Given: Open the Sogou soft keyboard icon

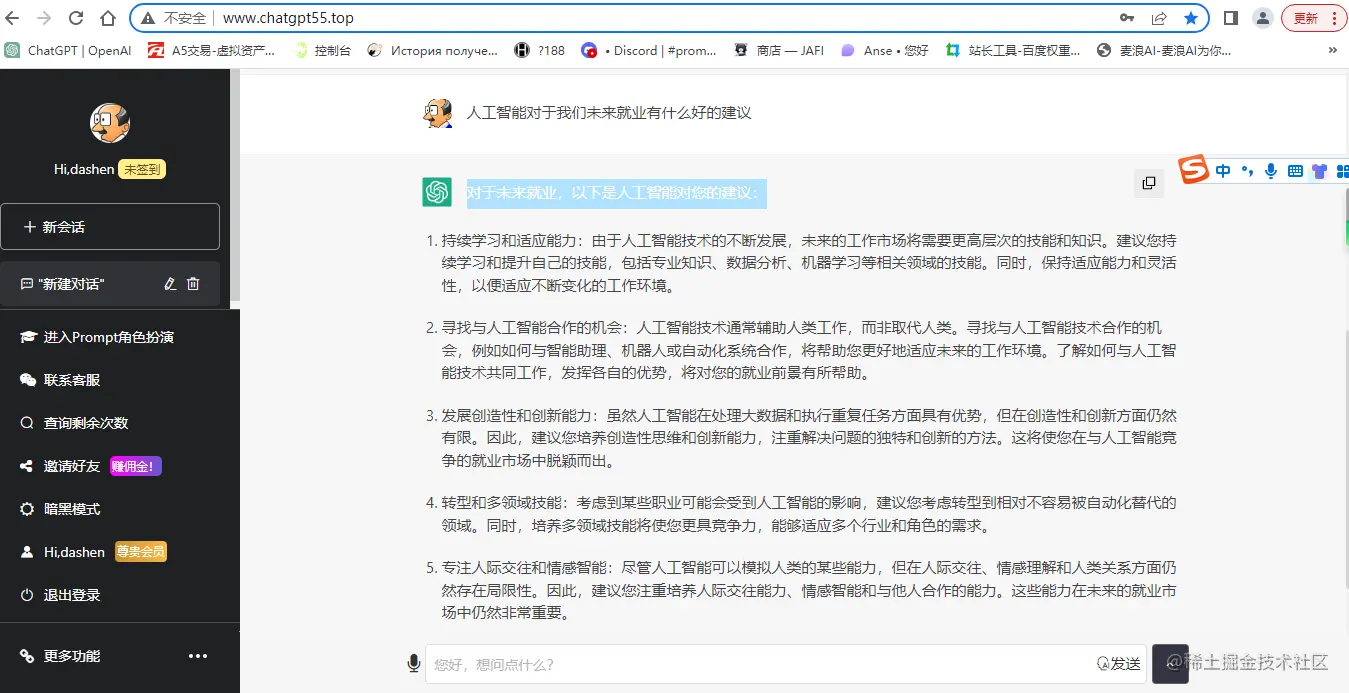Looking at the screenshot, I should [1295, 171].
